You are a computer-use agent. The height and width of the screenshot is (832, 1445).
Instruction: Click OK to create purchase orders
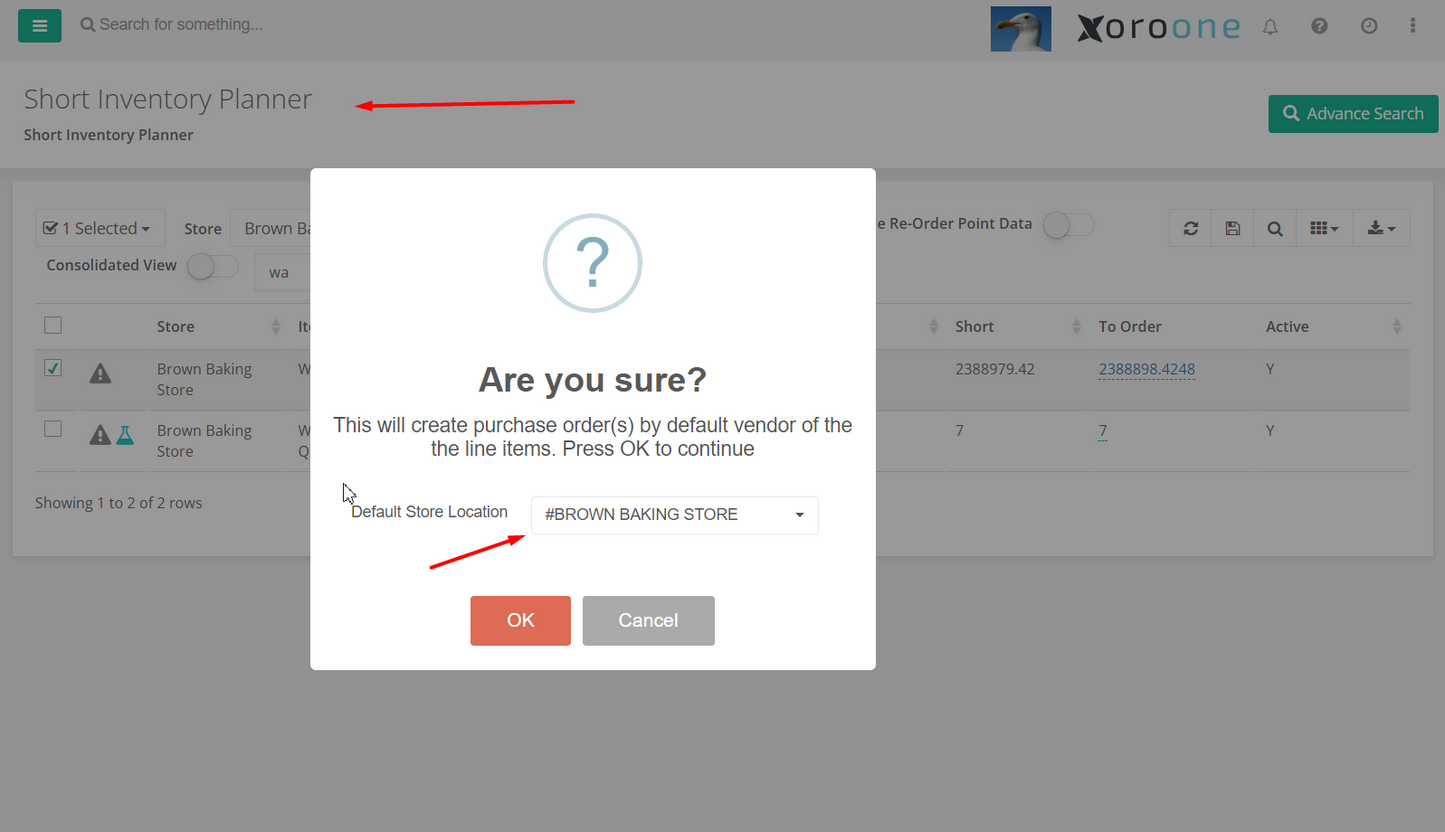(x=521, y=620)
